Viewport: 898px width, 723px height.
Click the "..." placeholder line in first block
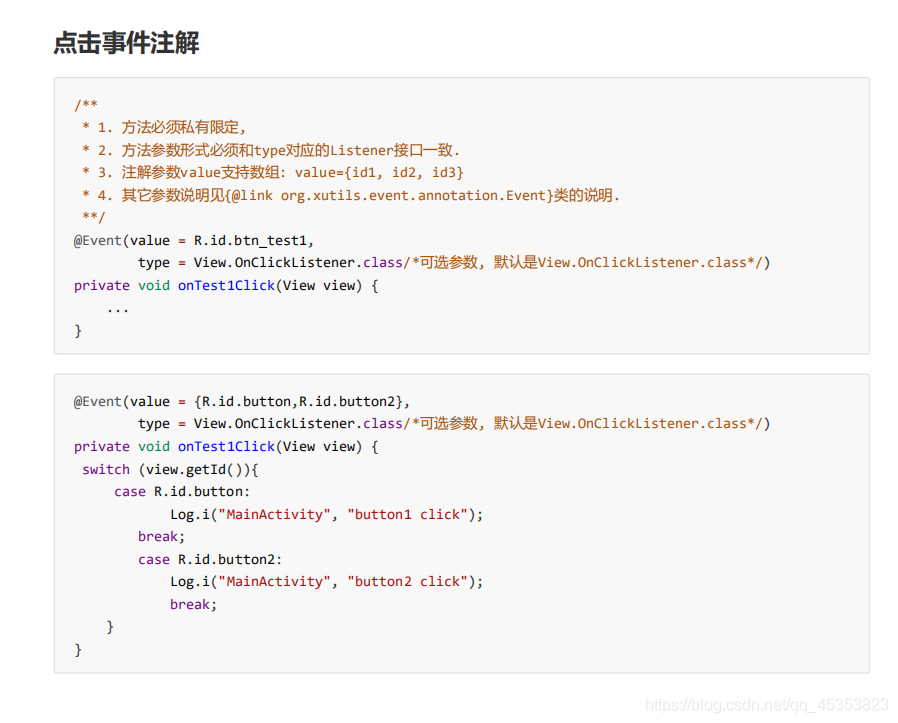pyautogui.click(x=118, y=308)
